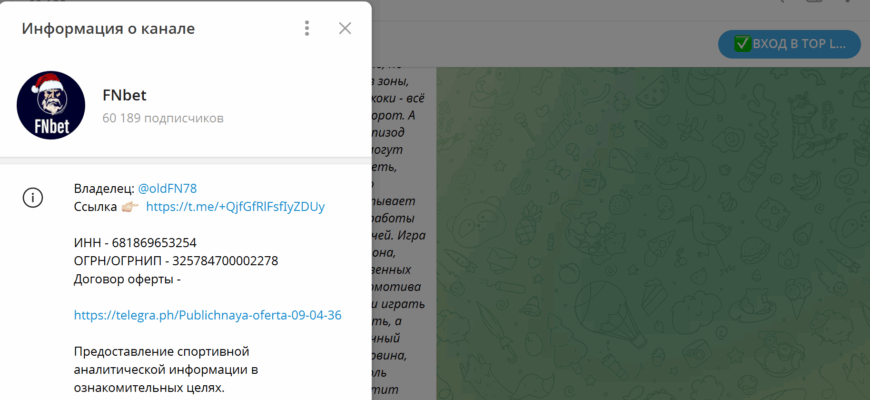Viewport: 870px width, 400px height.
Task: Open the FNbet channel avatar photo
Action: pos(51,105)
